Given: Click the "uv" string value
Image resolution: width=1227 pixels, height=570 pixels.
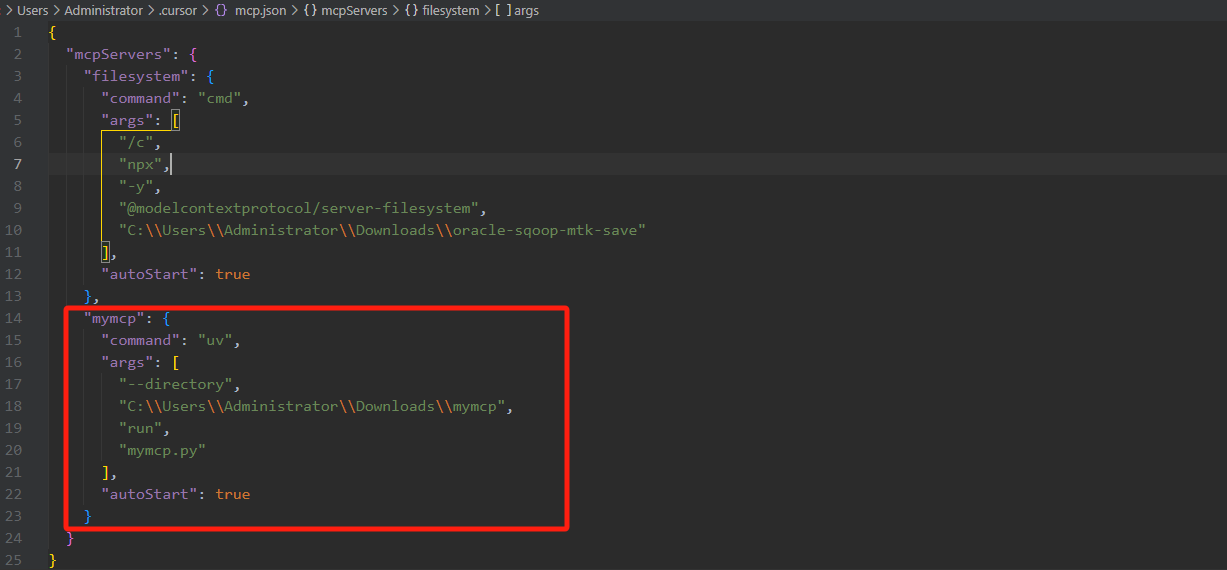Looking at the screenshot, I should 215,340.
